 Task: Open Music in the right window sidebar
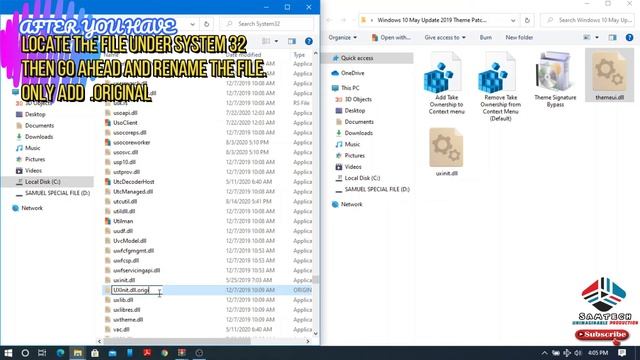pos(352,144)
